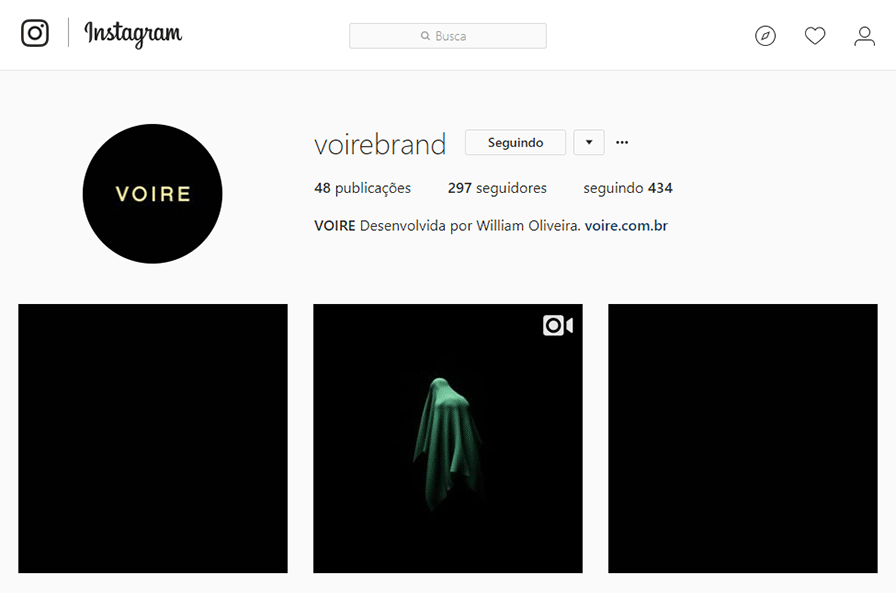This screenshot has height=593, width=896.
Task: Click the 48 publicações count
Action: click(362, 188)
